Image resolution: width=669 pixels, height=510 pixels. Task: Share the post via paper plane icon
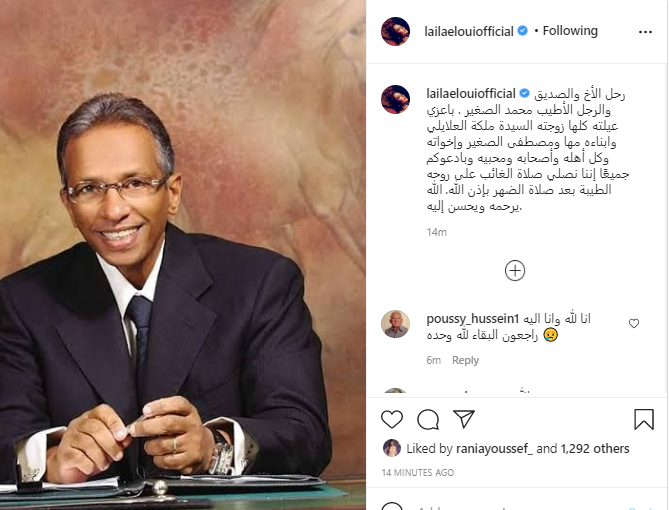click(x=464, y=419)
